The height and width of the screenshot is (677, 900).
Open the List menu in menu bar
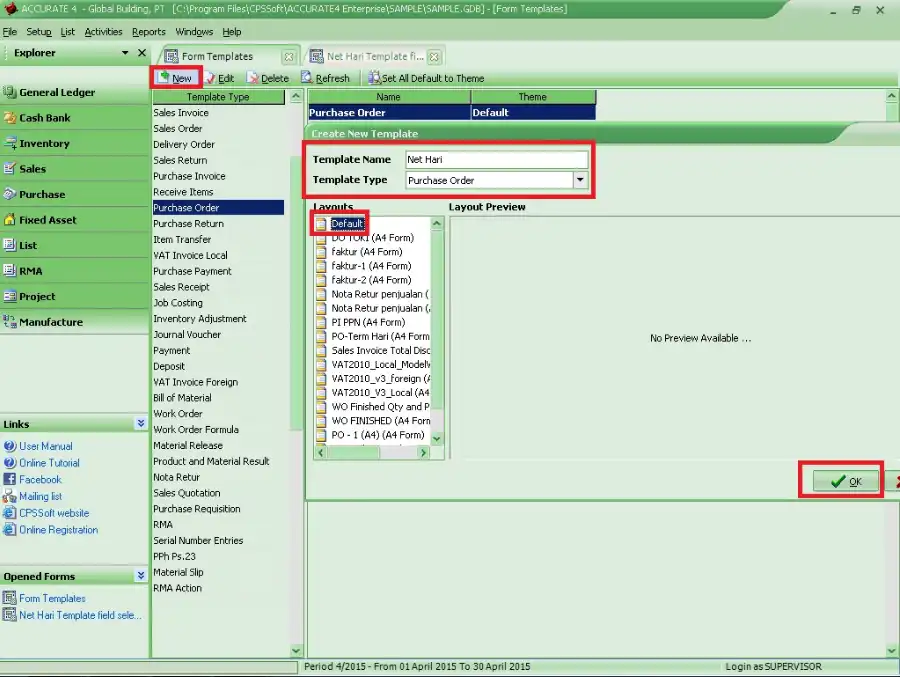(x=68, y=32)
